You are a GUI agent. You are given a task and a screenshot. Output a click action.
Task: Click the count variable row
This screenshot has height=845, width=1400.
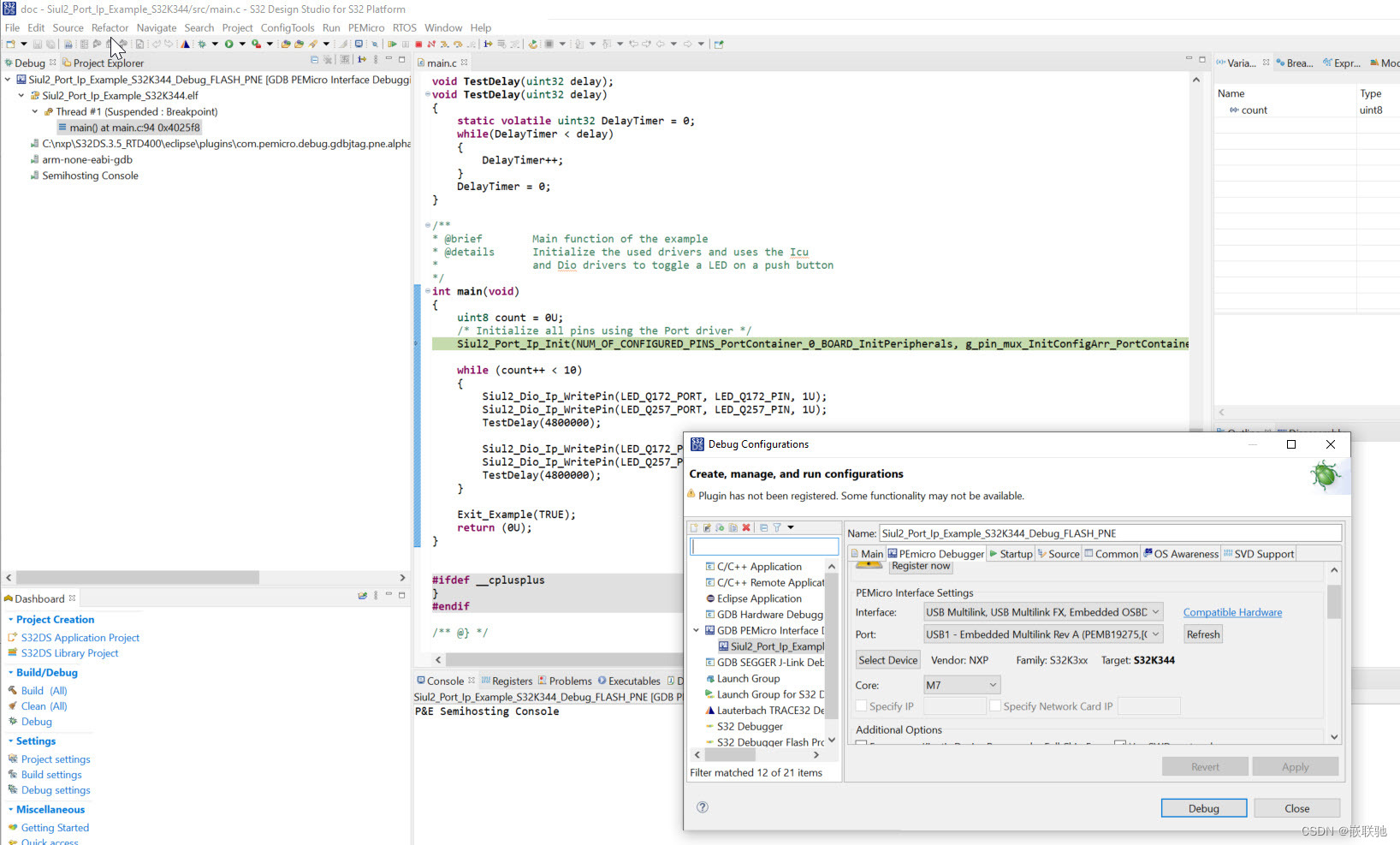(x=1307, y=110)
